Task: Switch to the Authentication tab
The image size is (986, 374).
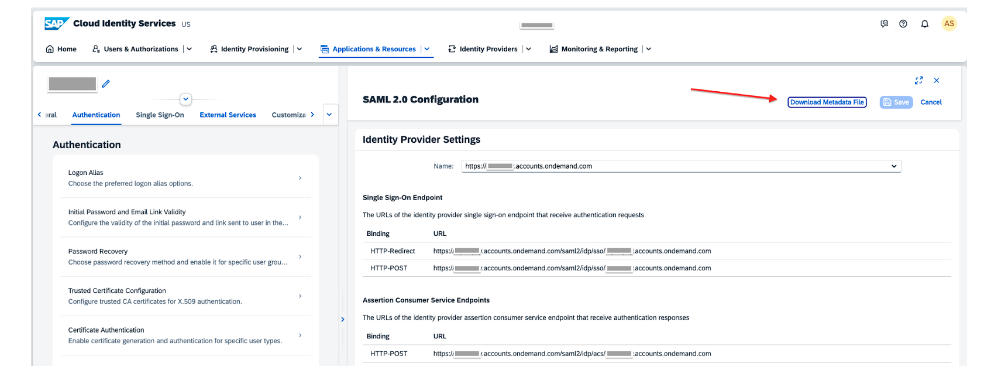Action: [96, 115]
